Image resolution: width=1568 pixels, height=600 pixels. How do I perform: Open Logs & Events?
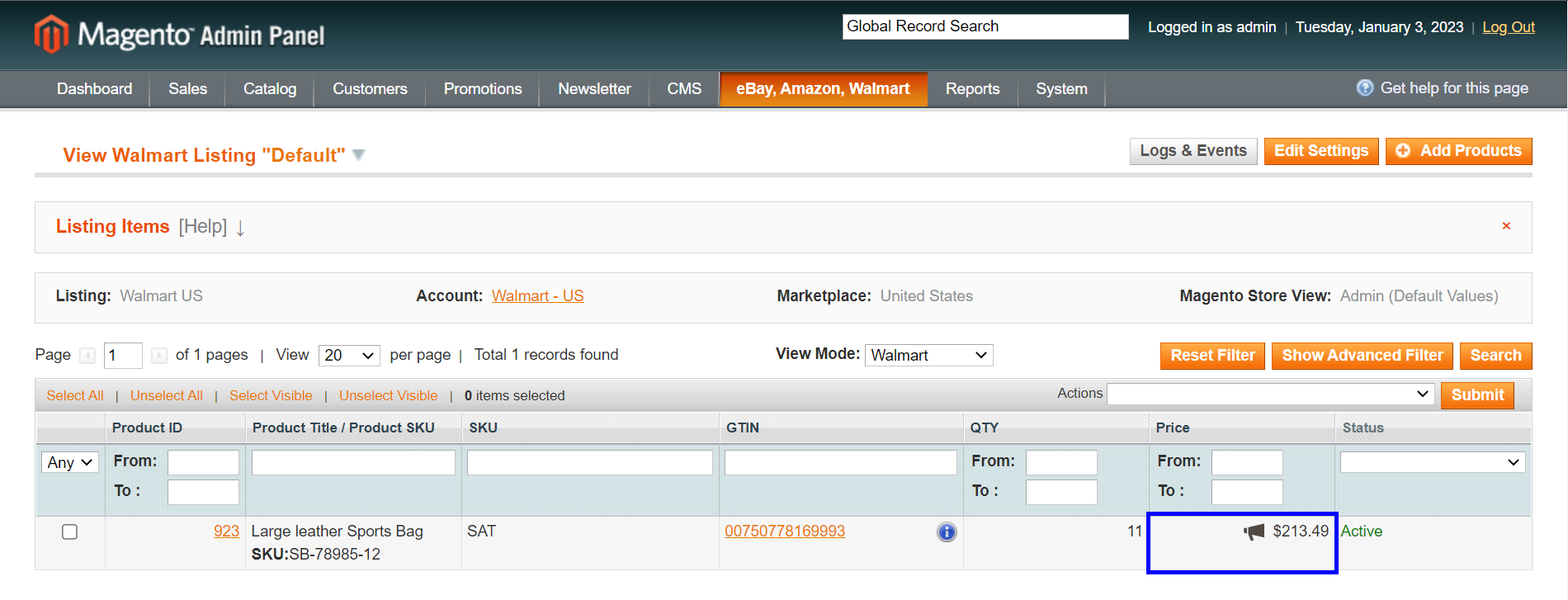coord(1193,151)
